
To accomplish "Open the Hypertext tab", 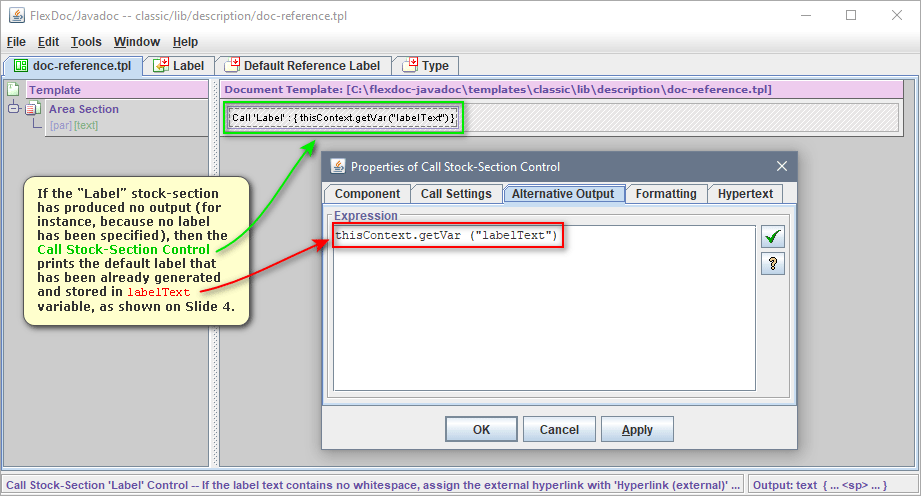I will 745,194.
